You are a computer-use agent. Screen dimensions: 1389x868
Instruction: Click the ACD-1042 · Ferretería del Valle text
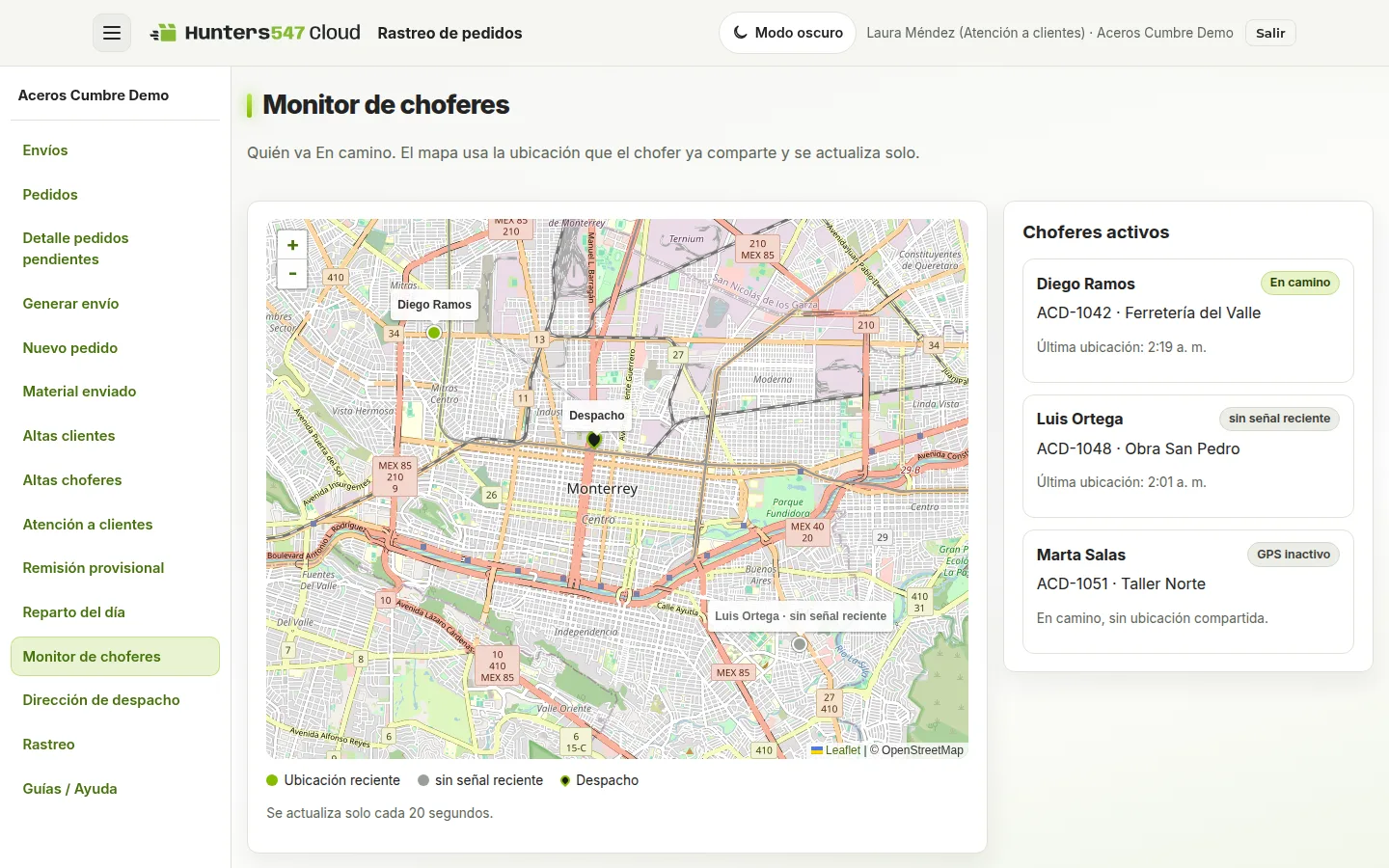coord(1149,312)
